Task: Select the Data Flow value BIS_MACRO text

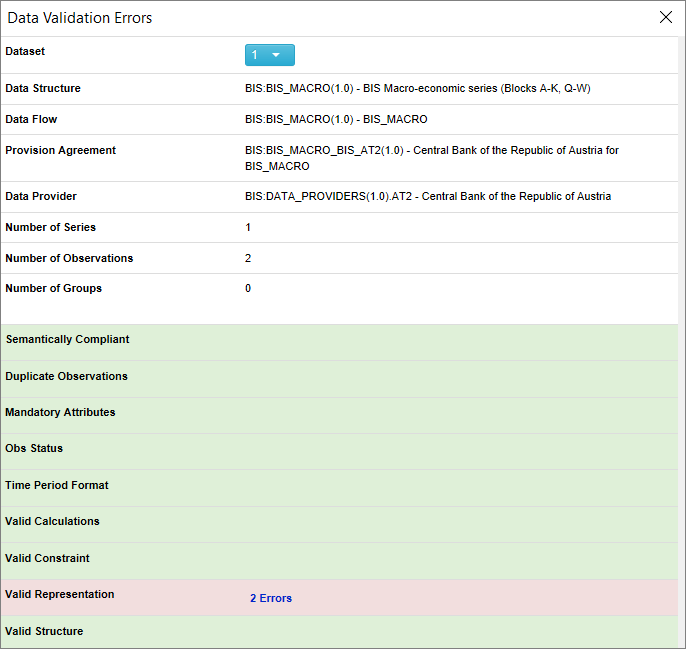Action: [336, 119]
